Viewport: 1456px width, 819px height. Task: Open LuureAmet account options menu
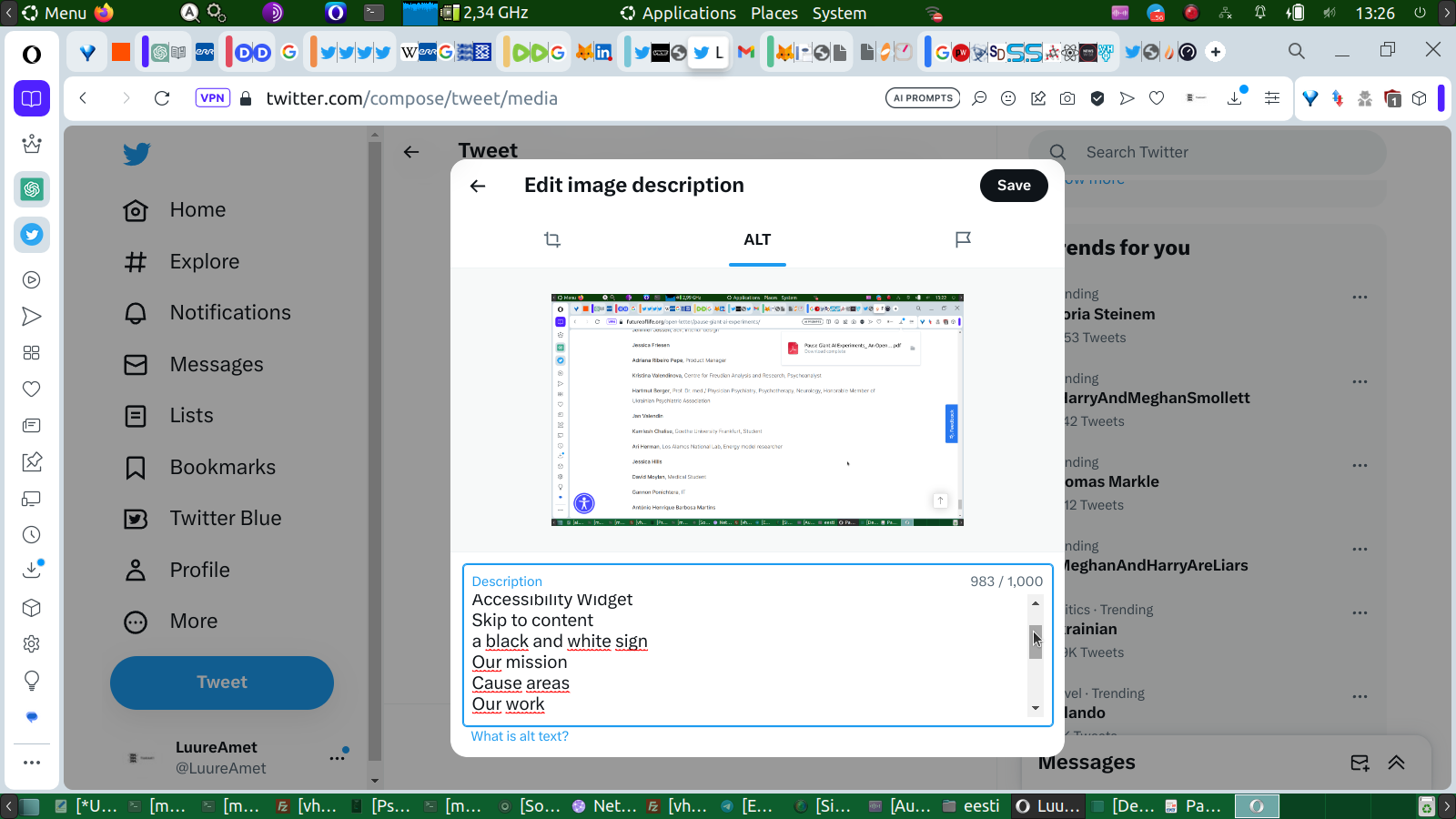click(338, 757)
